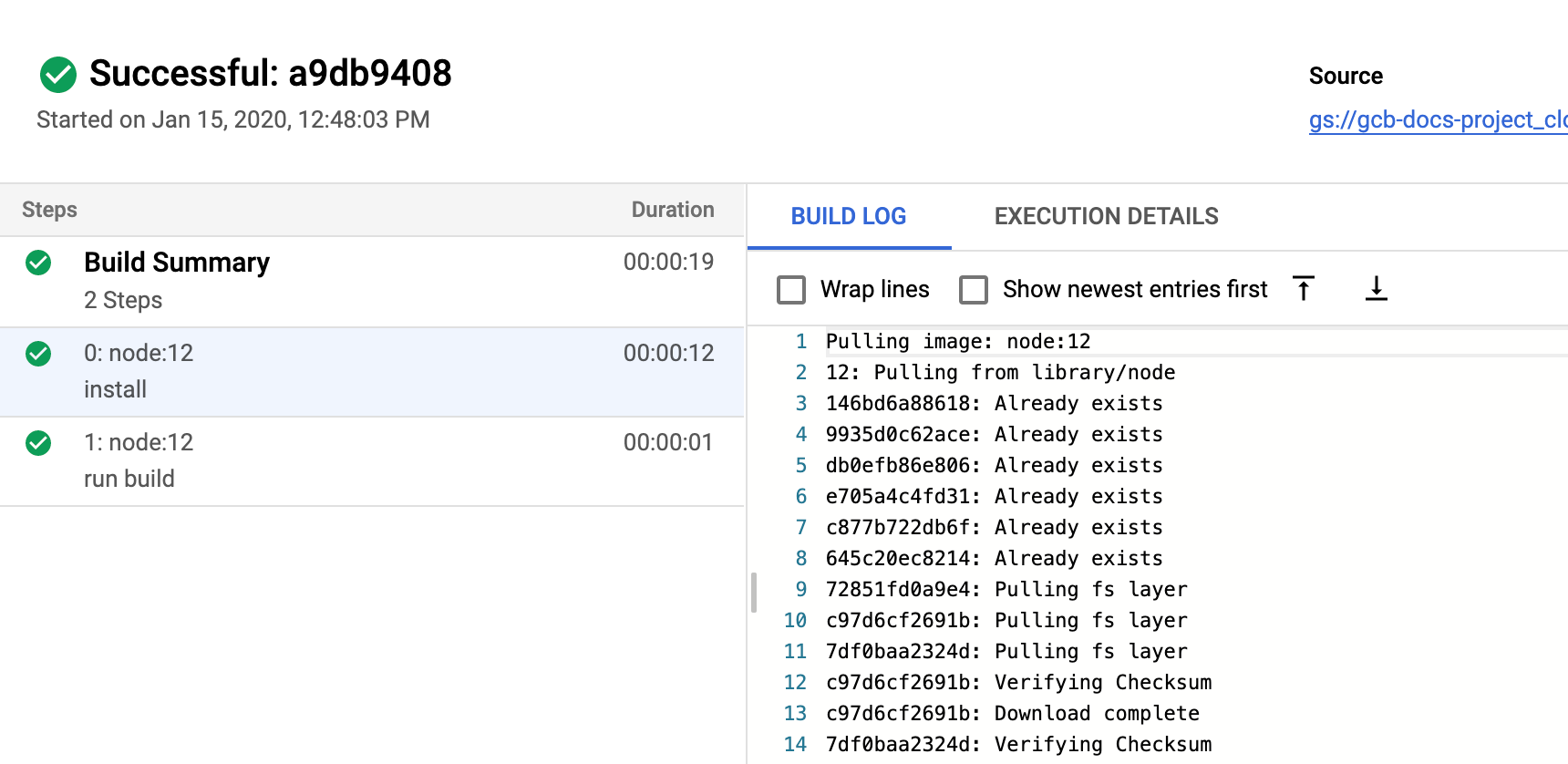1568x764 pixels.
Task: Click the green check icon for step 0 install
Action: pos(38,354)
